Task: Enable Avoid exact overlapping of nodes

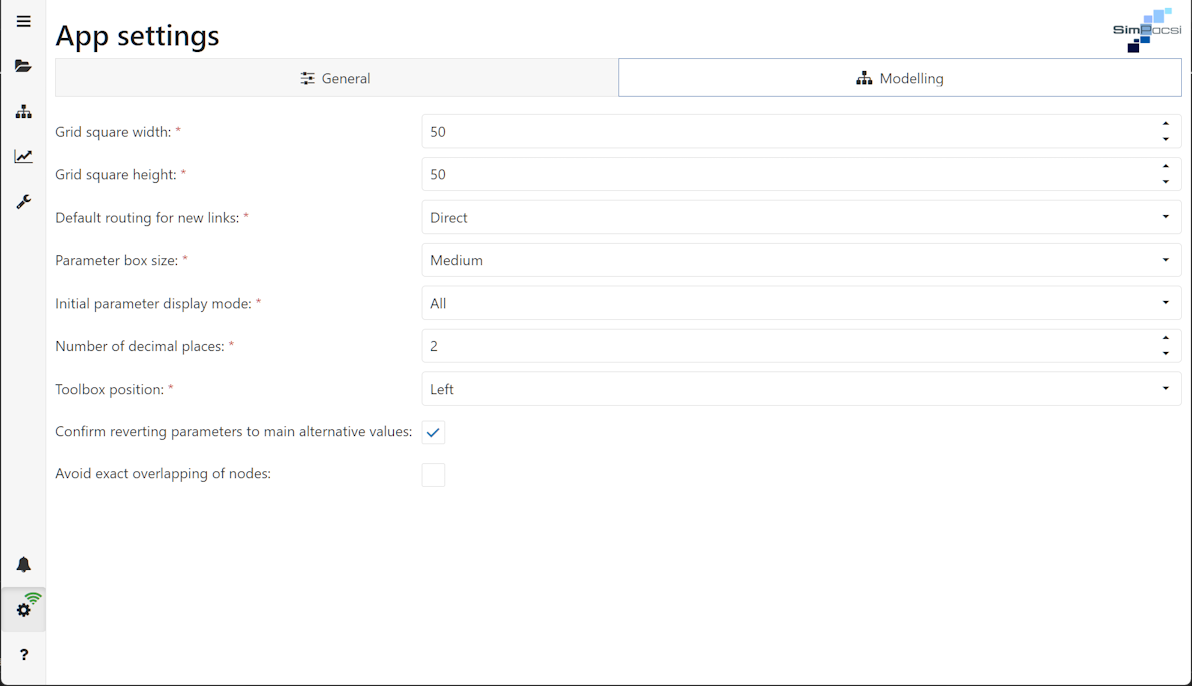Action: (x=433, y=475)
